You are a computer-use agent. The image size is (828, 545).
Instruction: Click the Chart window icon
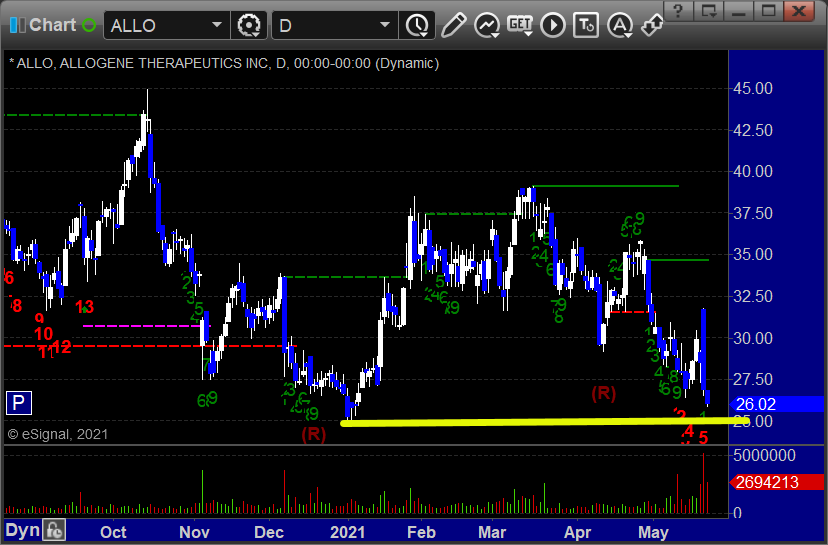tap(17, 25)
